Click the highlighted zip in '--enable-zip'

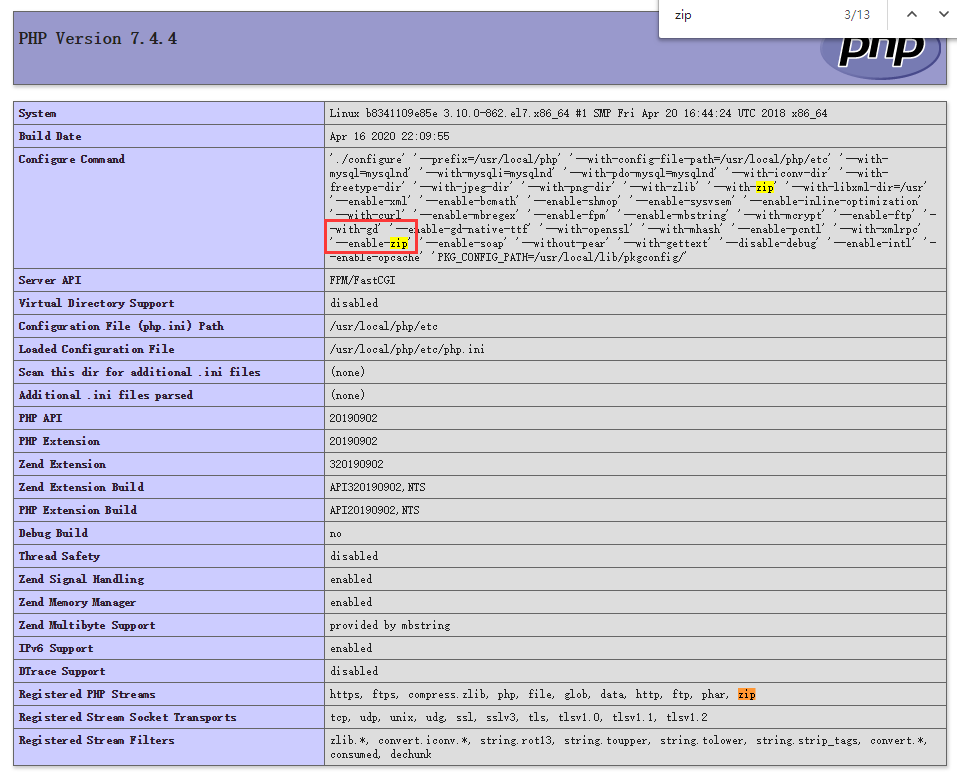[399, 243]
